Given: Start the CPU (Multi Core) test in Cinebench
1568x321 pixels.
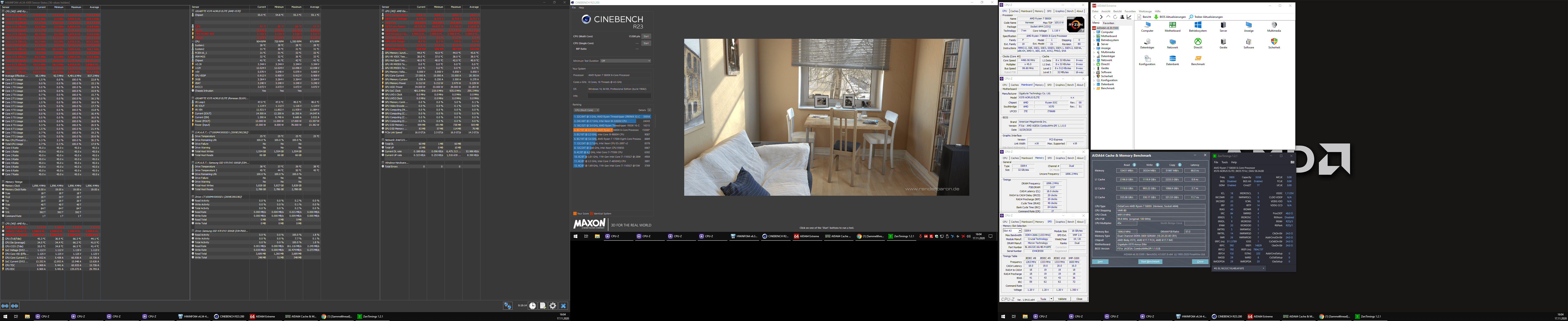Looking at the screenshot, I should click(x=646, y=37).
